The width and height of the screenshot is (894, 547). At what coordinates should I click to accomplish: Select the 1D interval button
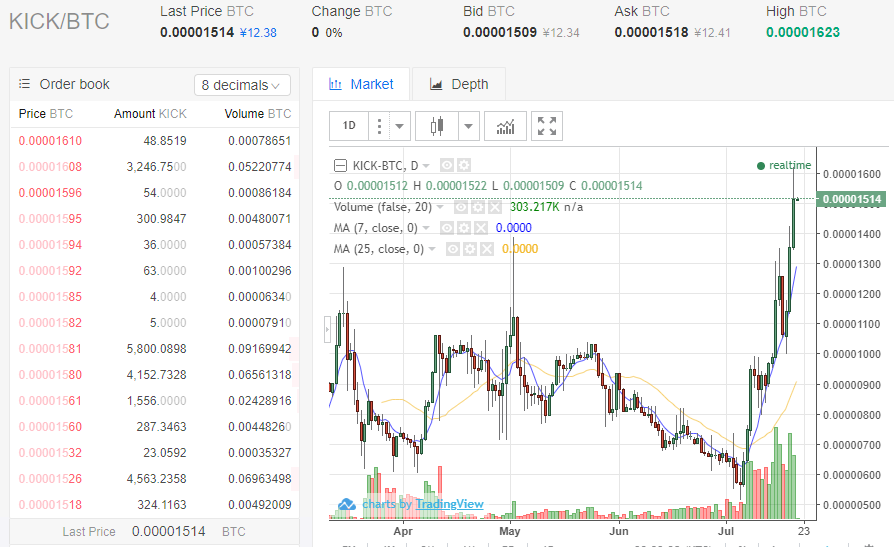[x=349, y=126]
